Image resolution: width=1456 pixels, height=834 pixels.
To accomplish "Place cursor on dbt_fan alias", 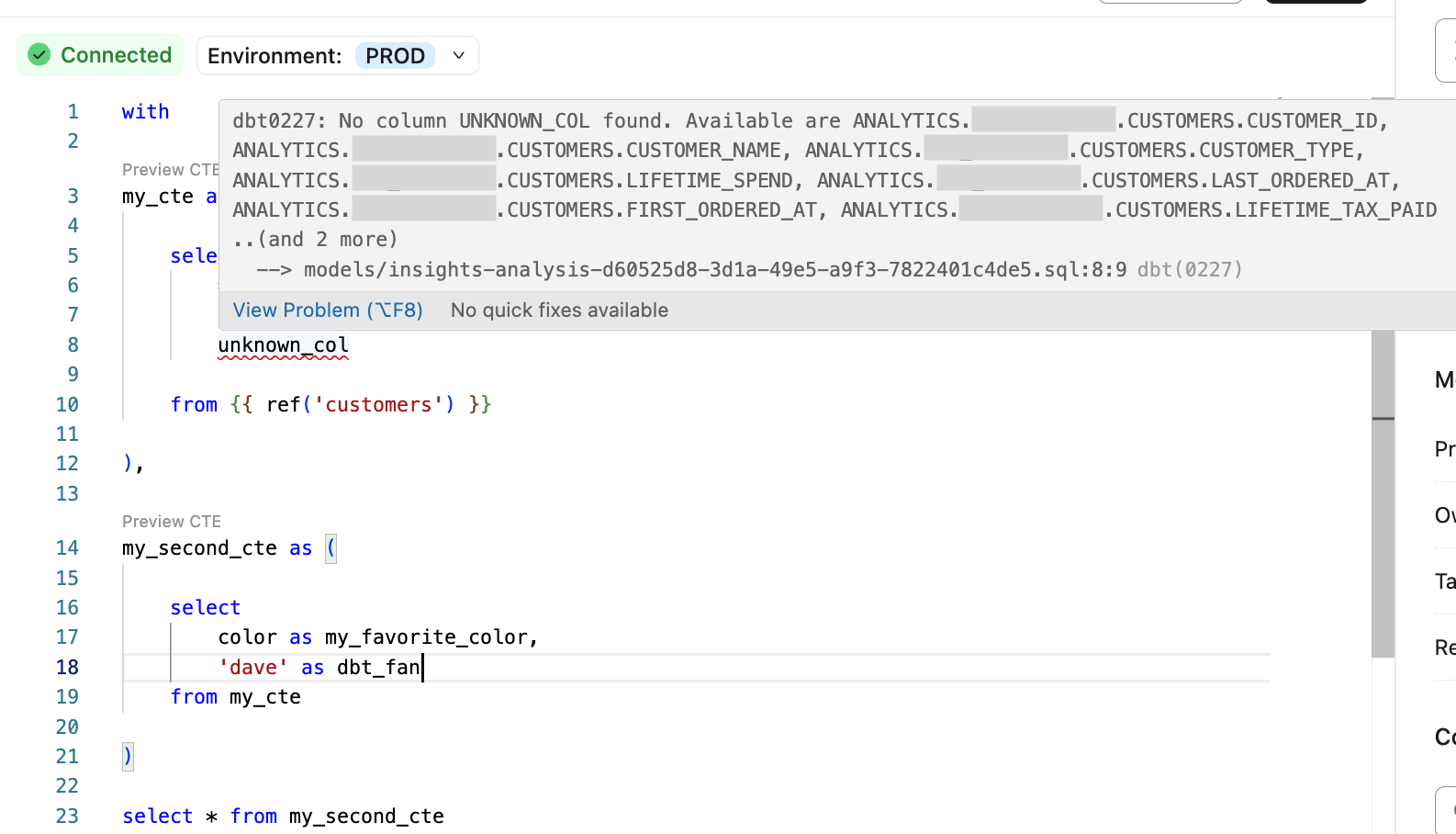I will [378, 668].
